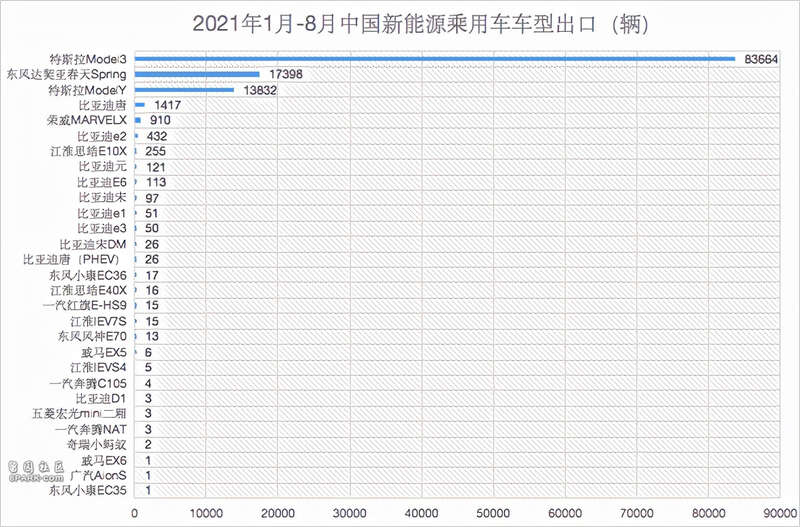Click the blue bar for 特斯拉ModelY
800x527 pixels.
click(x=184, y=90)
